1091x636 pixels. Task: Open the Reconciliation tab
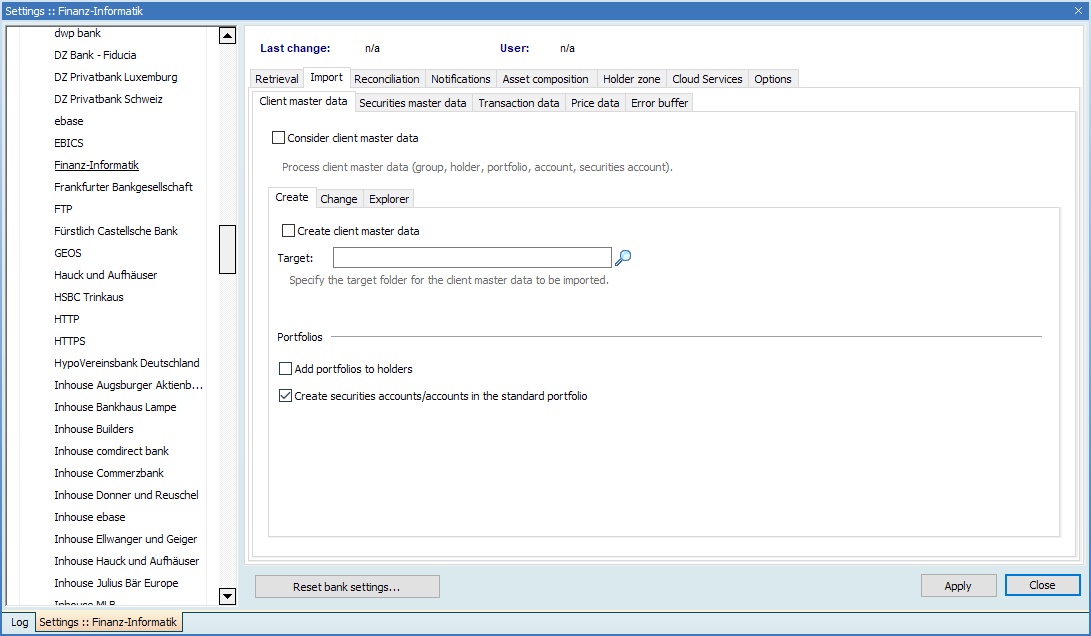point(387,79)
